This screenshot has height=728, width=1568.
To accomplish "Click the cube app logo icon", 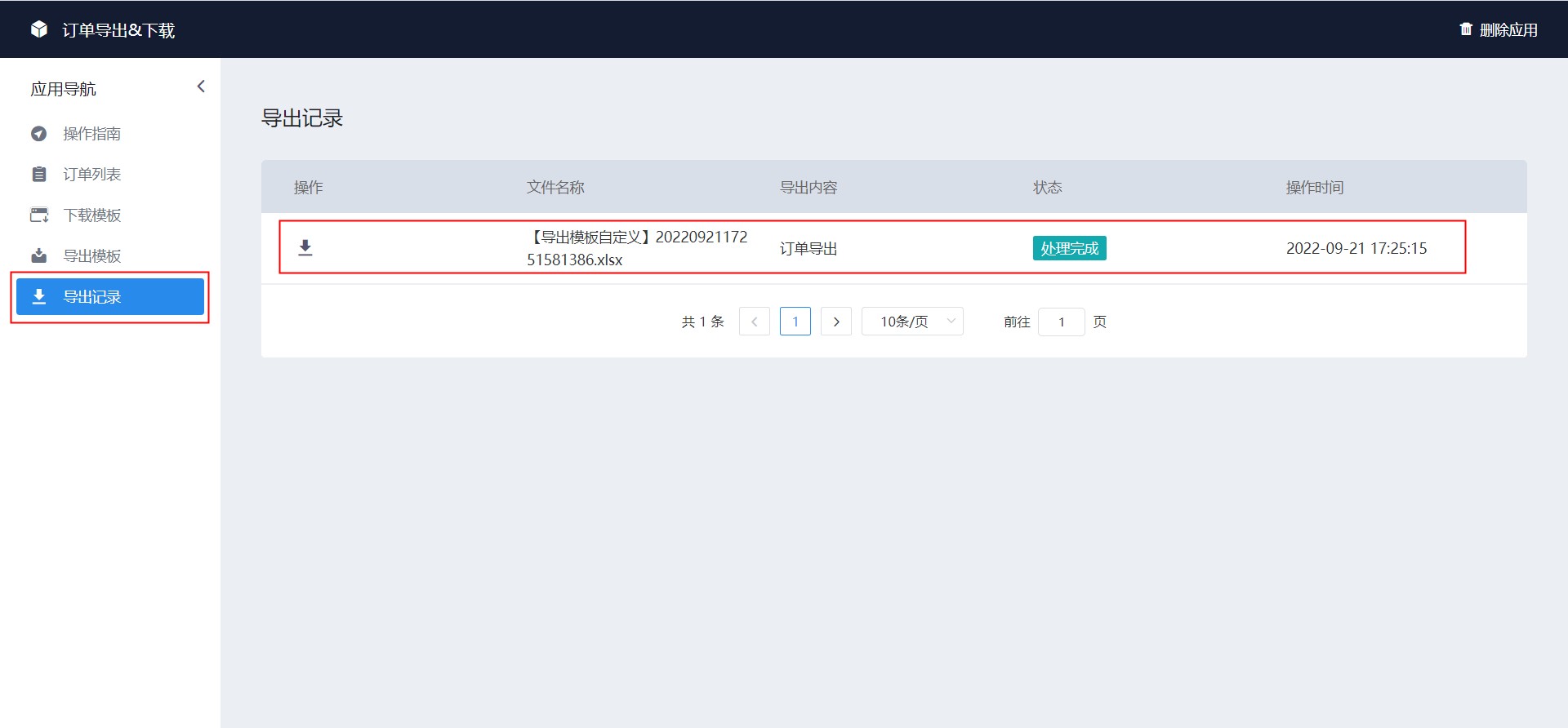I will click(x=39, y=29).
